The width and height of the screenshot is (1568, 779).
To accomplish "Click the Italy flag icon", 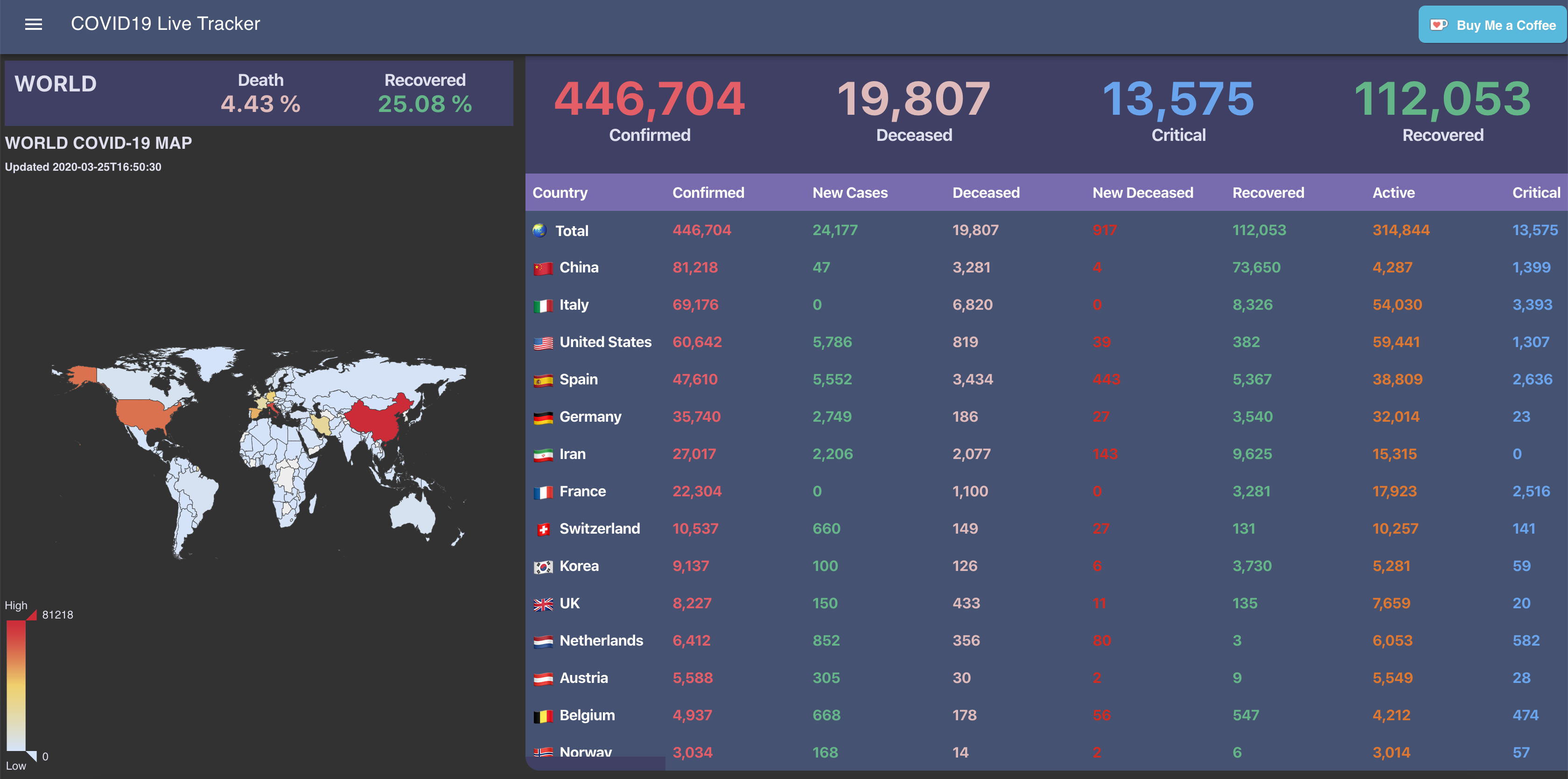I will point(543,306).
